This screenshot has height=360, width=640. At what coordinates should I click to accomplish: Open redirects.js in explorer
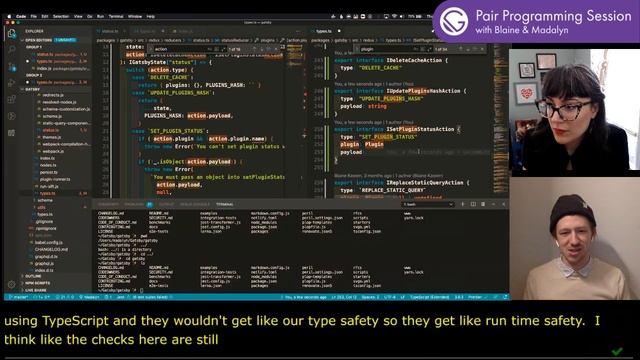click(53, 95)
